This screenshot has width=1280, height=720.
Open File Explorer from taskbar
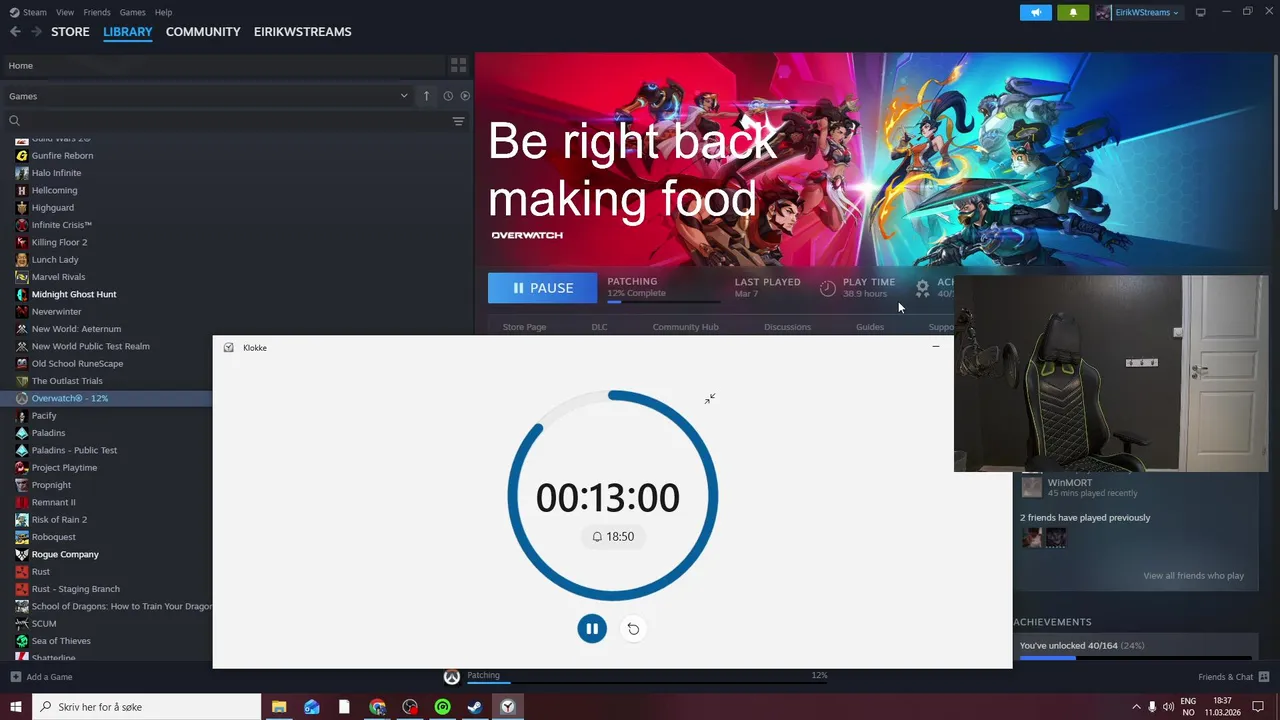[x=279, y=707]
